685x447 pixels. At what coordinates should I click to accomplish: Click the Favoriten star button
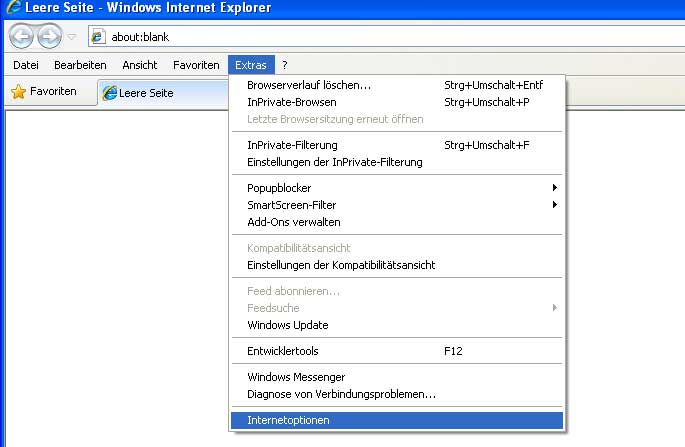[x=44, y=91]
